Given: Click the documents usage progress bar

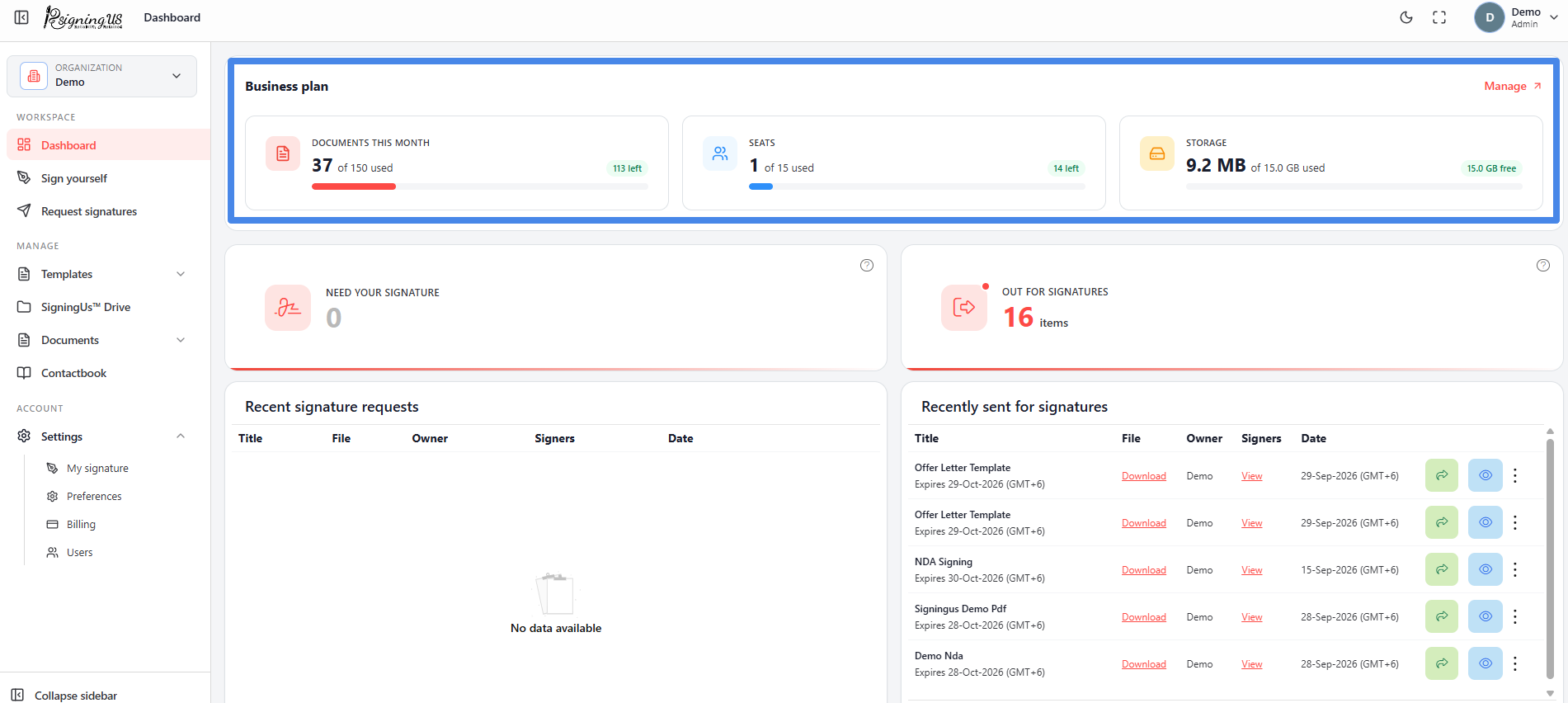Looking at the screenshot, I should coord(480,186).
